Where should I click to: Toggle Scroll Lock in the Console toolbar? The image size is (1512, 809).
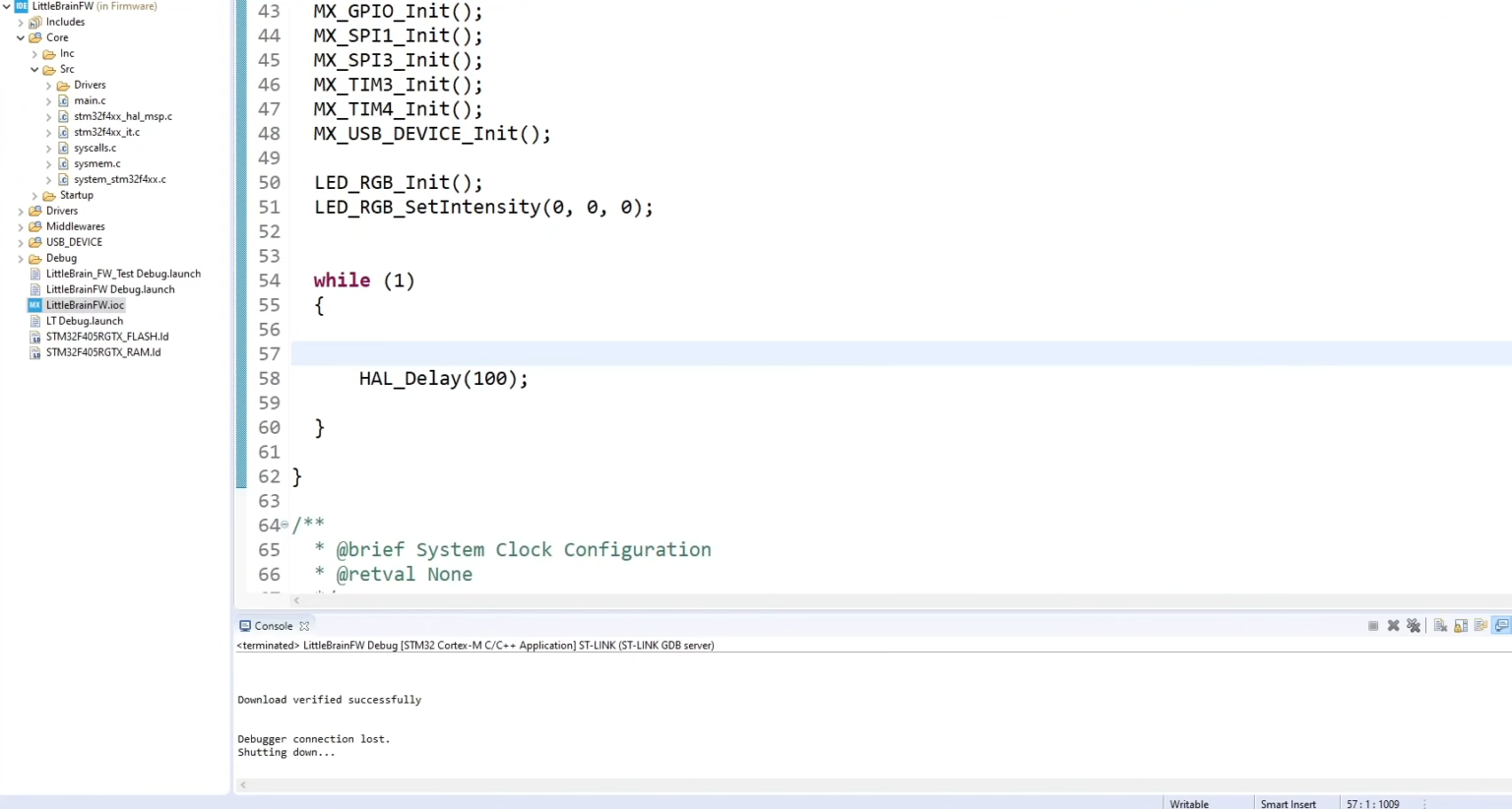pyautogui.click(x=1461, y=626)
